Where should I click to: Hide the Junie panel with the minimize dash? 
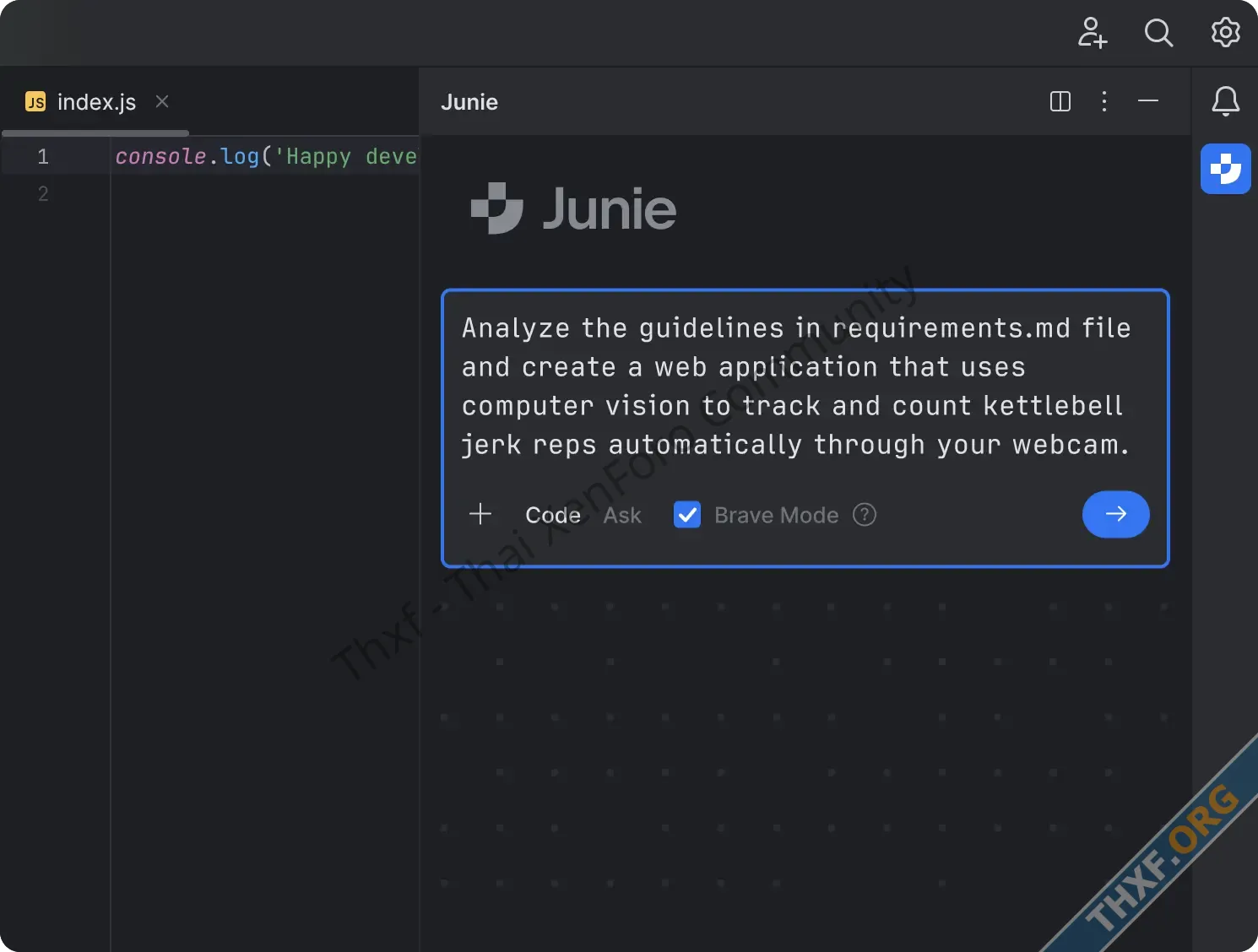[1148, 101]
